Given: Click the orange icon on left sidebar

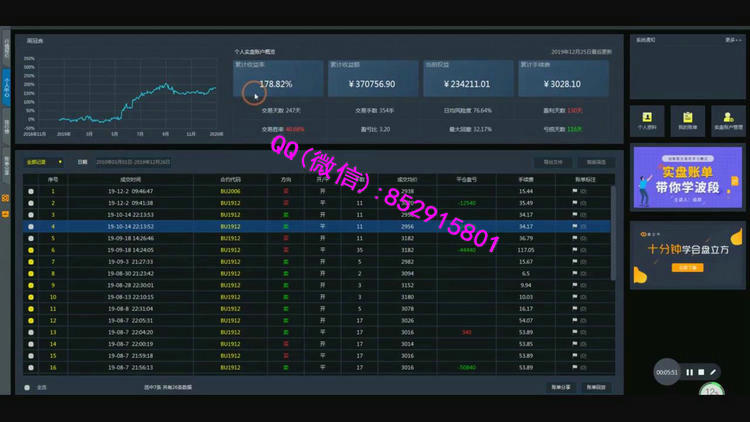Looking at the screenshot, I should 6,198.
